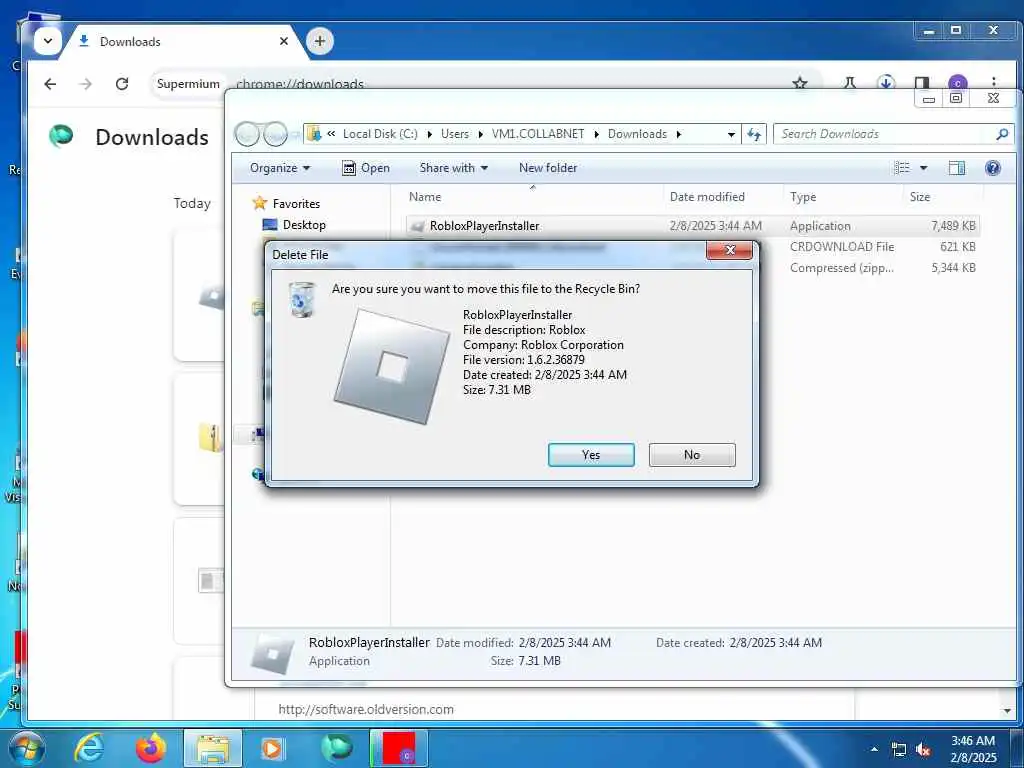
Task: Reload the browser page
Action: pos(122,84)
